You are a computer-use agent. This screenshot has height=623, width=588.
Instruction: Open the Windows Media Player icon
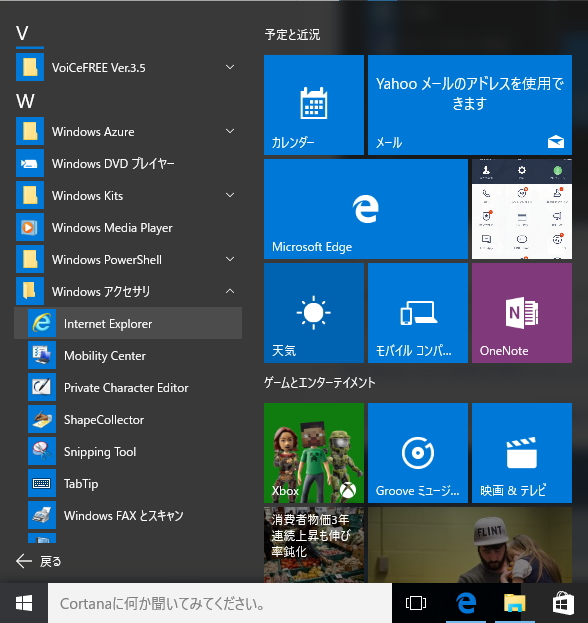pyautogui.click(x=30, y=227)
